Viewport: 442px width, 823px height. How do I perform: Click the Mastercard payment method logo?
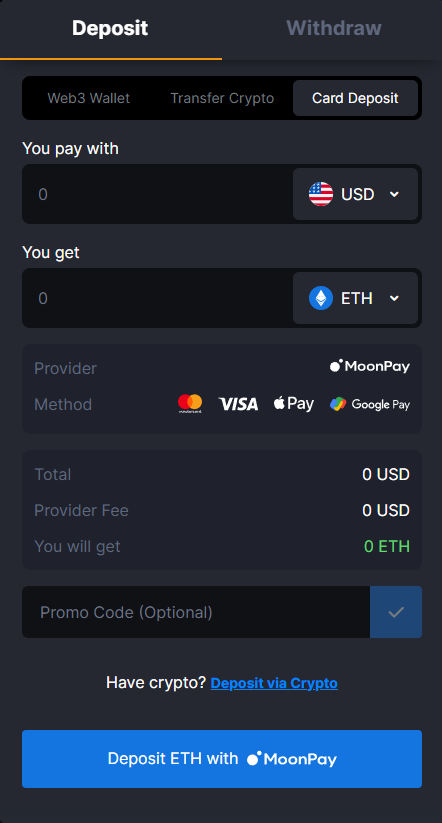(190, 404)
